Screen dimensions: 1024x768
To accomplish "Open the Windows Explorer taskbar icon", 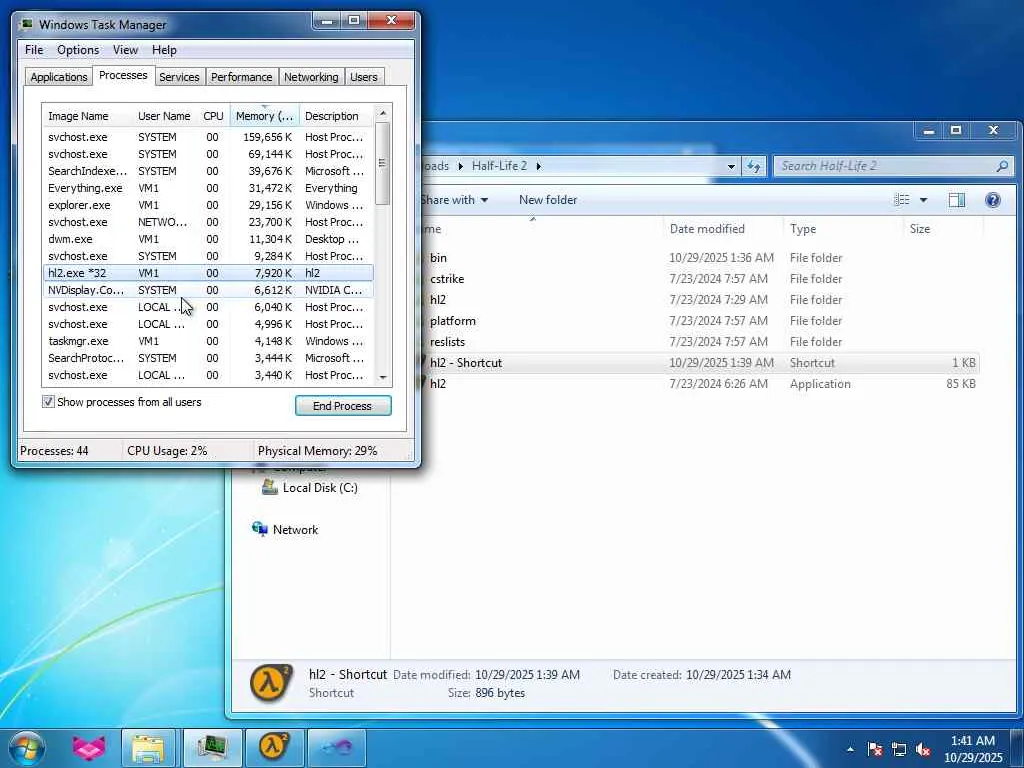I will click(148, 748).
